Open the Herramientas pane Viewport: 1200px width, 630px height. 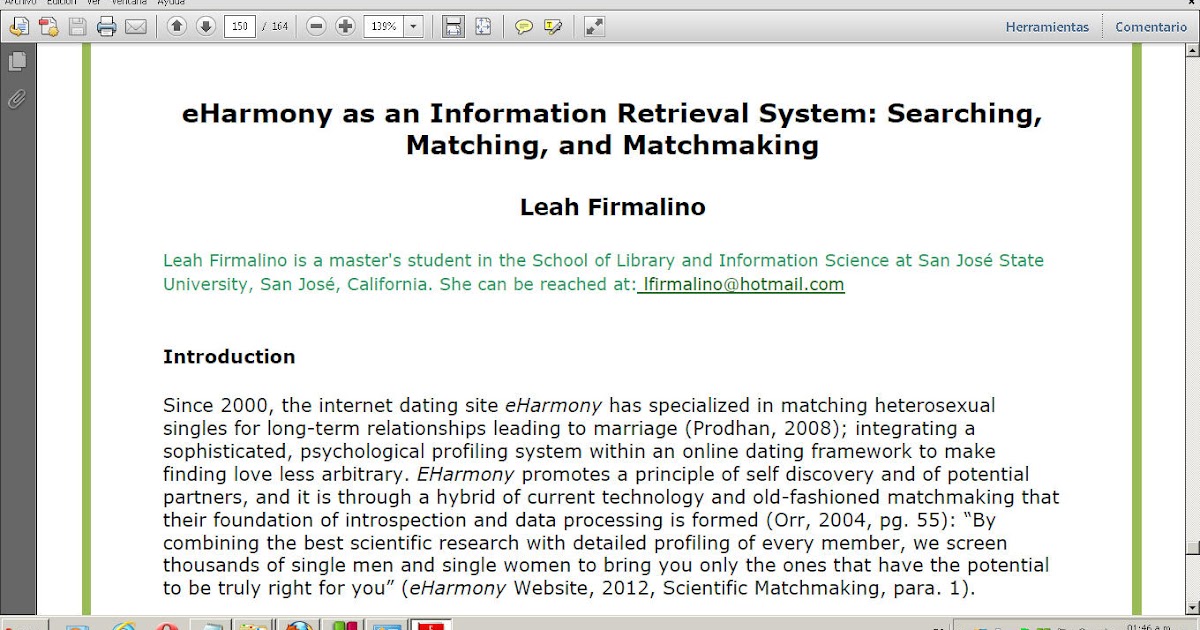tap(1047, 27)
